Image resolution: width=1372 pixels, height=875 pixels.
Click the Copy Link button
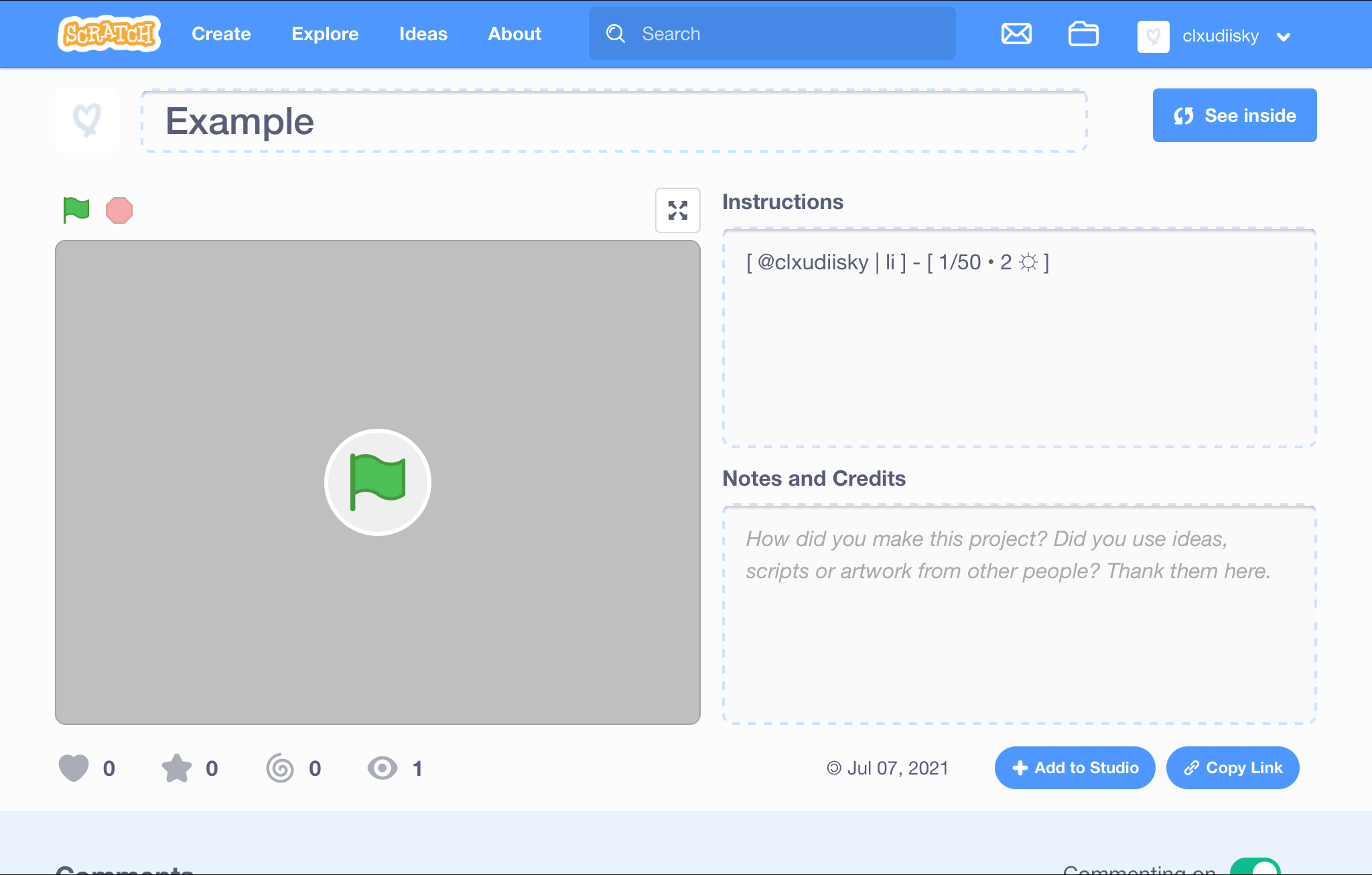(1233, 768)
